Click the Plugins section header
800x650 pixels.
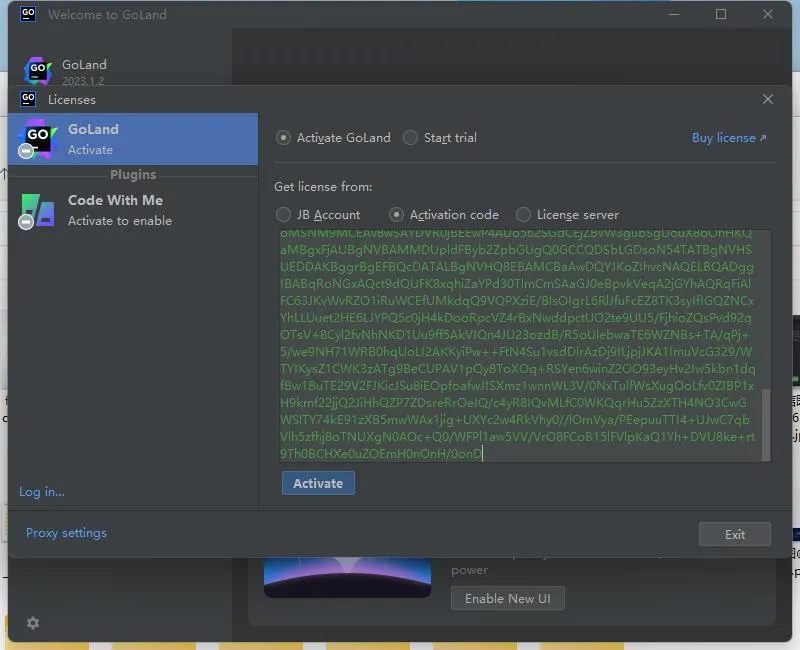(x=133, y=174)
